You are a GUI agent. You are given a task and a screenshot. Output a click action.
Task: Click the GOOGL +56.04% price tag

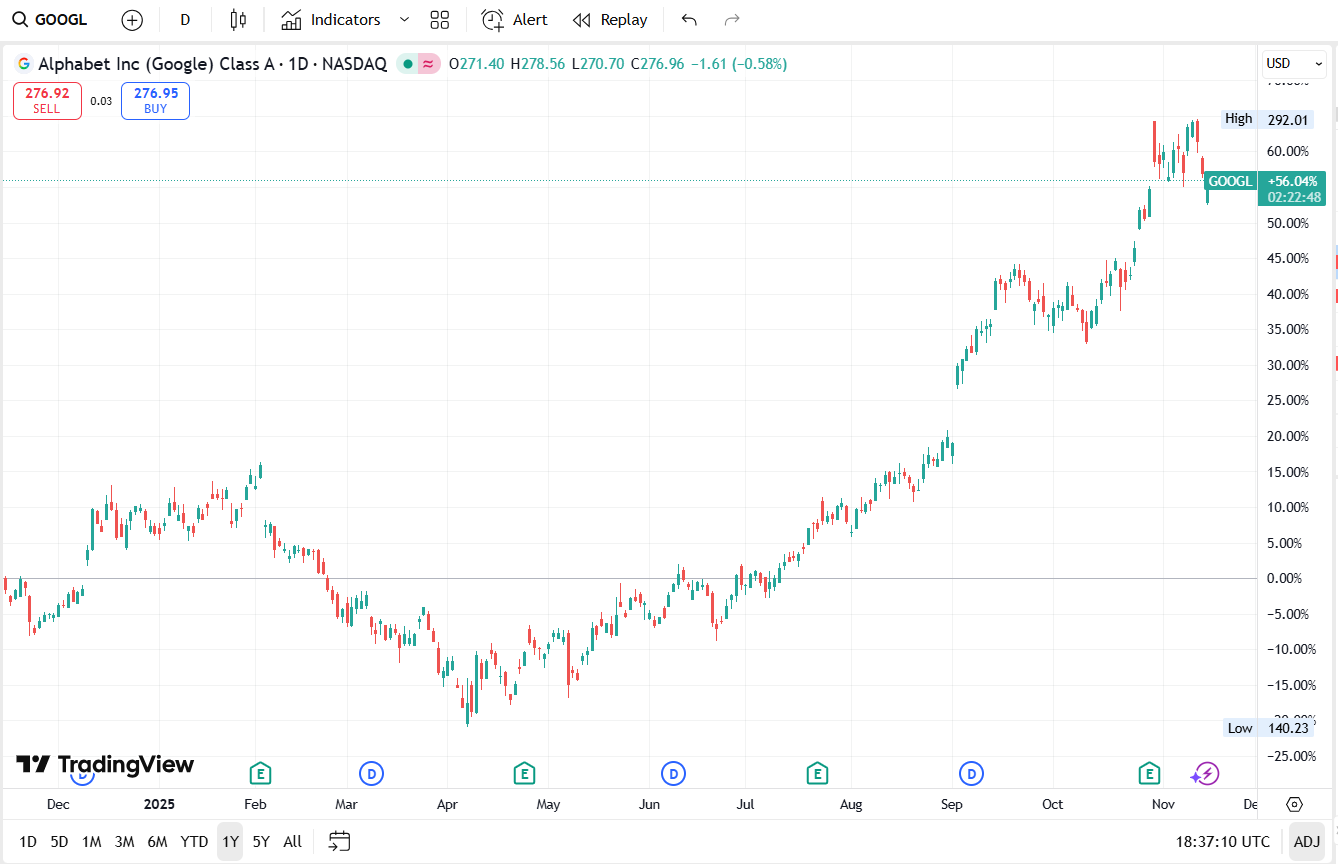click(1264, 181)
